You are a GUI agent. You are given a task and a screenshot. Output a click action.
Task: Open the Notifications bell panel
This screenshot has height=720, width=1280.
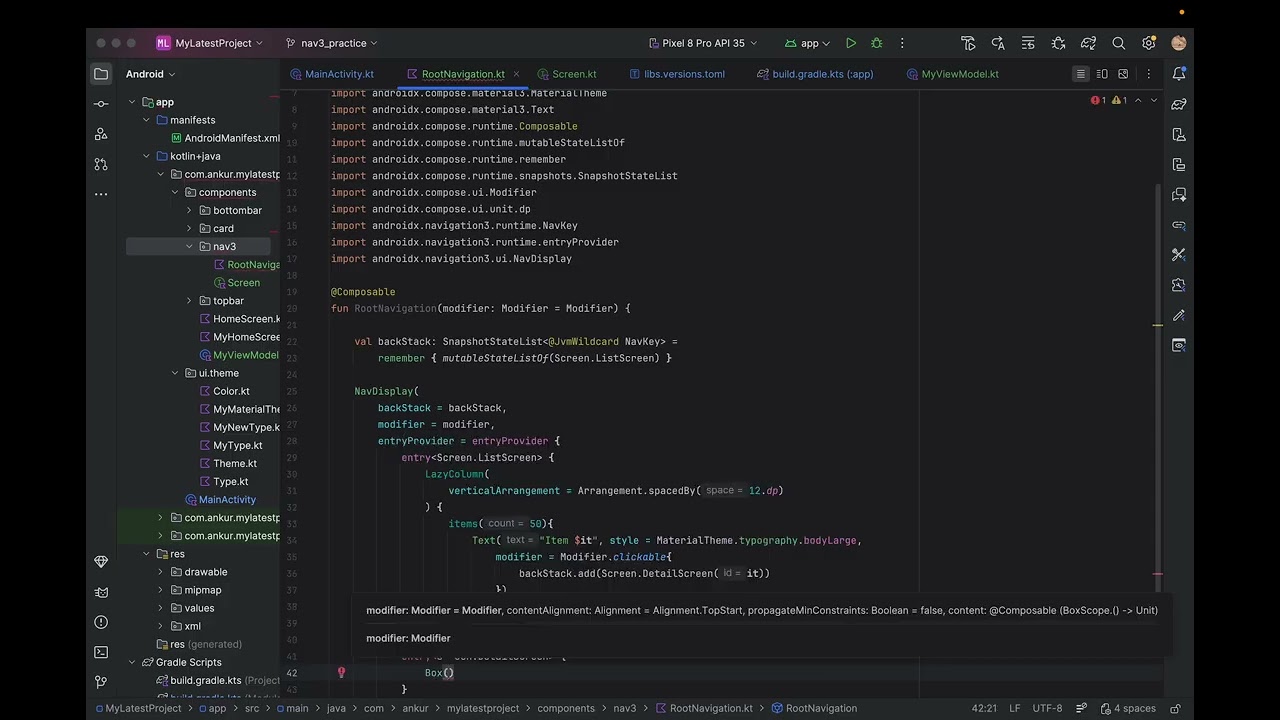(1179, 74)
